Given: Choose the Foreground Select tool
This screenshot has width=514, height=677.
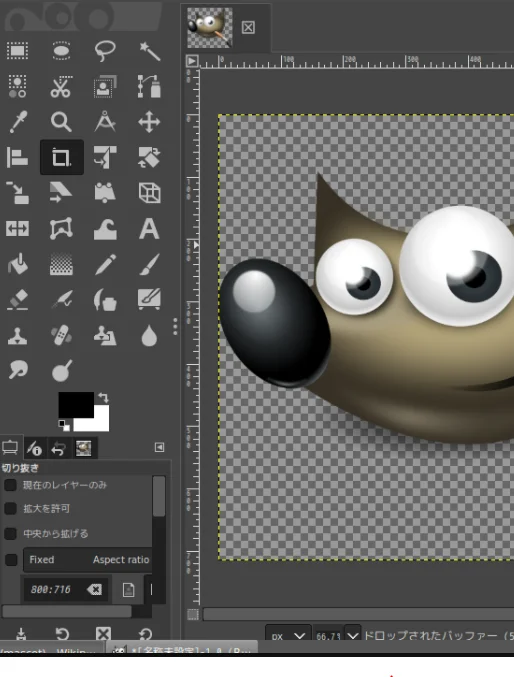Looking at the screenshot, I should coord(105,86).
